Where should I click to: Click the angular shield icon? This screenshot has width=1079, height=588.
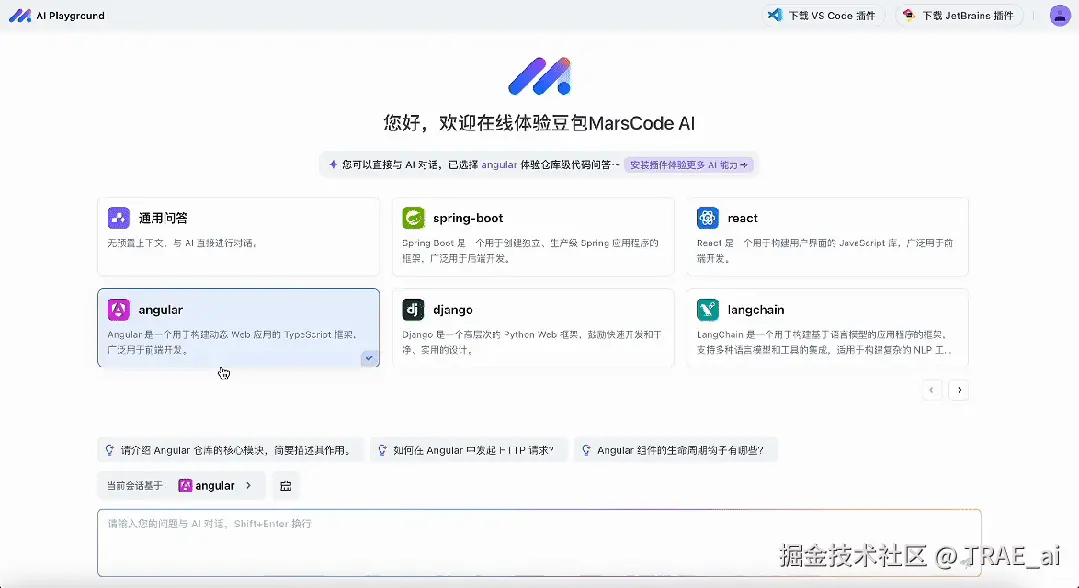tap(119, 309)
